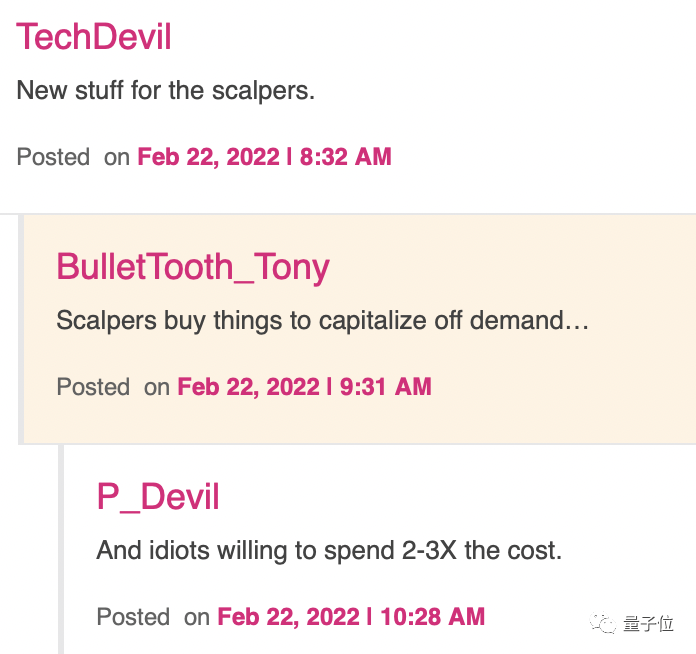The image size is (696, 654).
Task: Click the gray indent bar beside BulletTooth_Tony's reply
Action: (20, 328)
